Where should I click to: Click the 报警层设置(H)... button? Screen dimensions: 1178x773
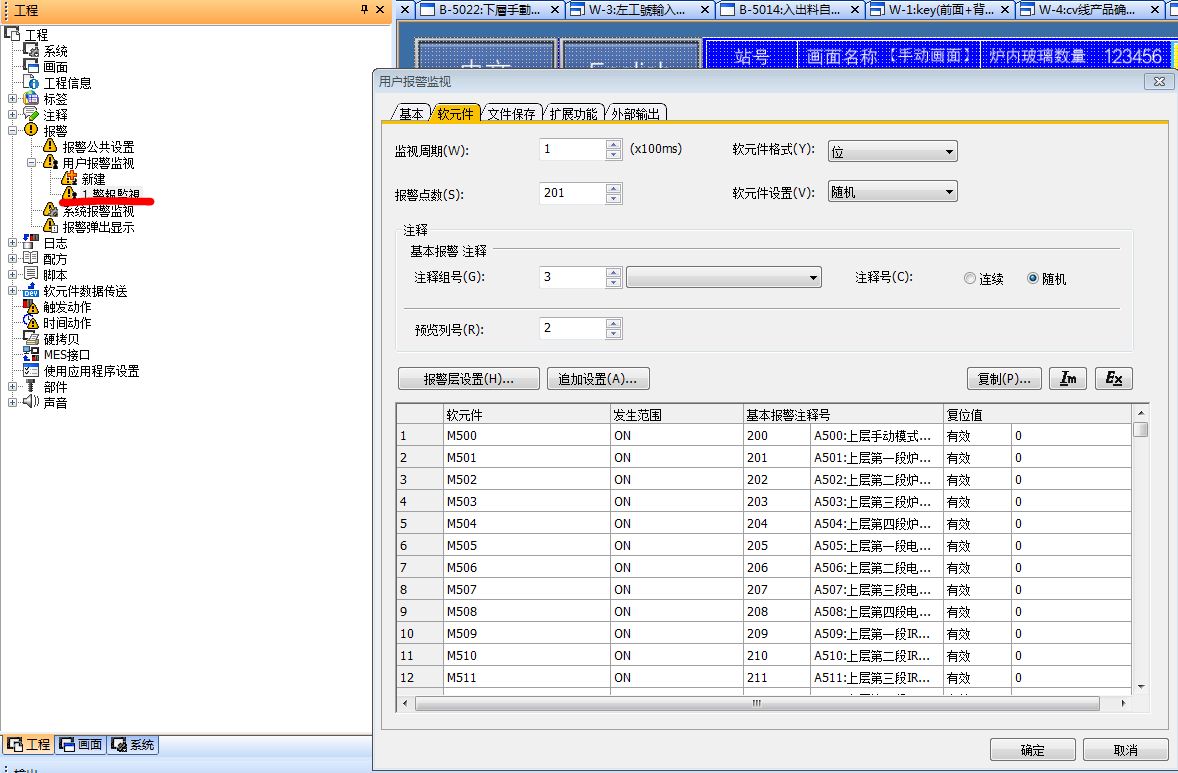468,379
